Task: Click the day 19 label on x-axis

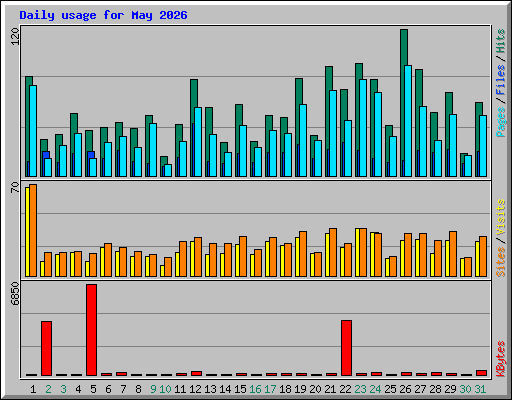Action: (300, 389)
